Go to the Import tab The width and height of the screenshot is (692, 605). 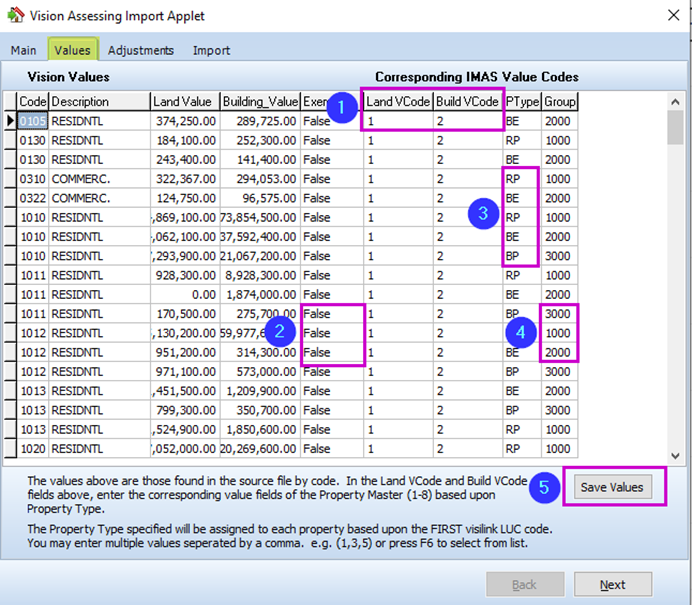[211, 50]
